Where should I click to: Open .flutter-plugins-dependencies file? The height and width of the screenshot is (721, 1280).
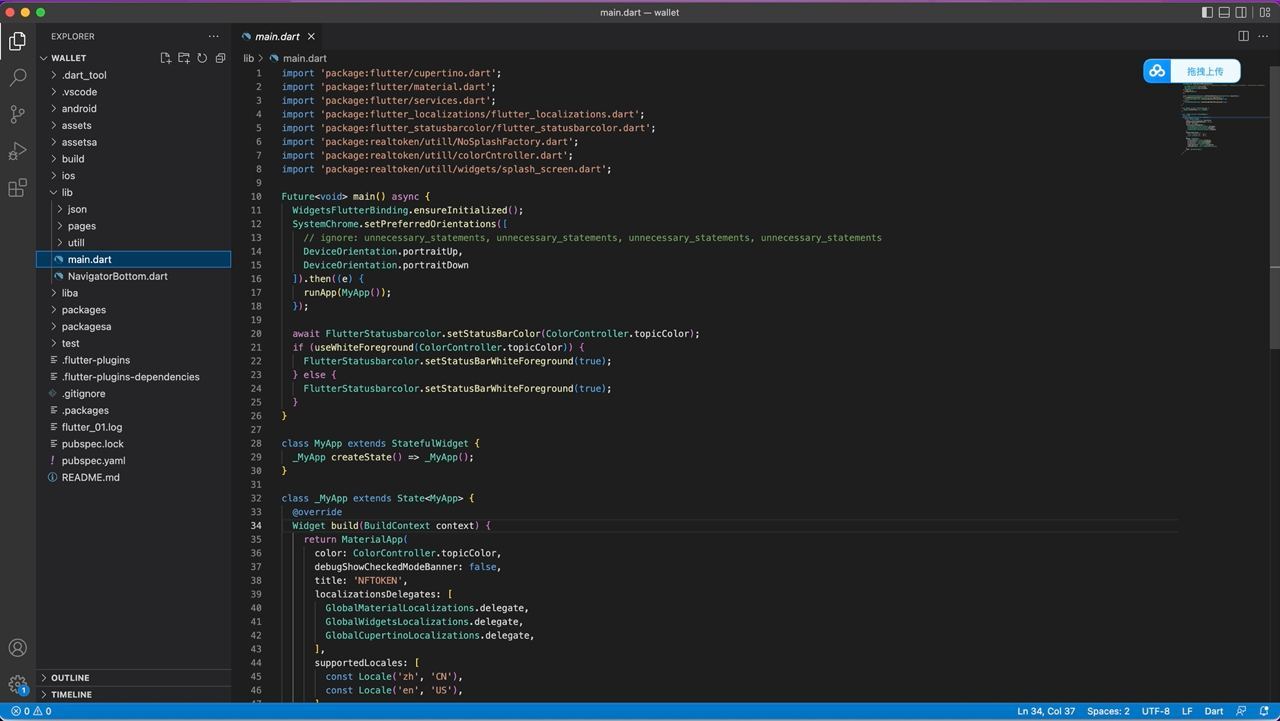[x=134, y=377]
